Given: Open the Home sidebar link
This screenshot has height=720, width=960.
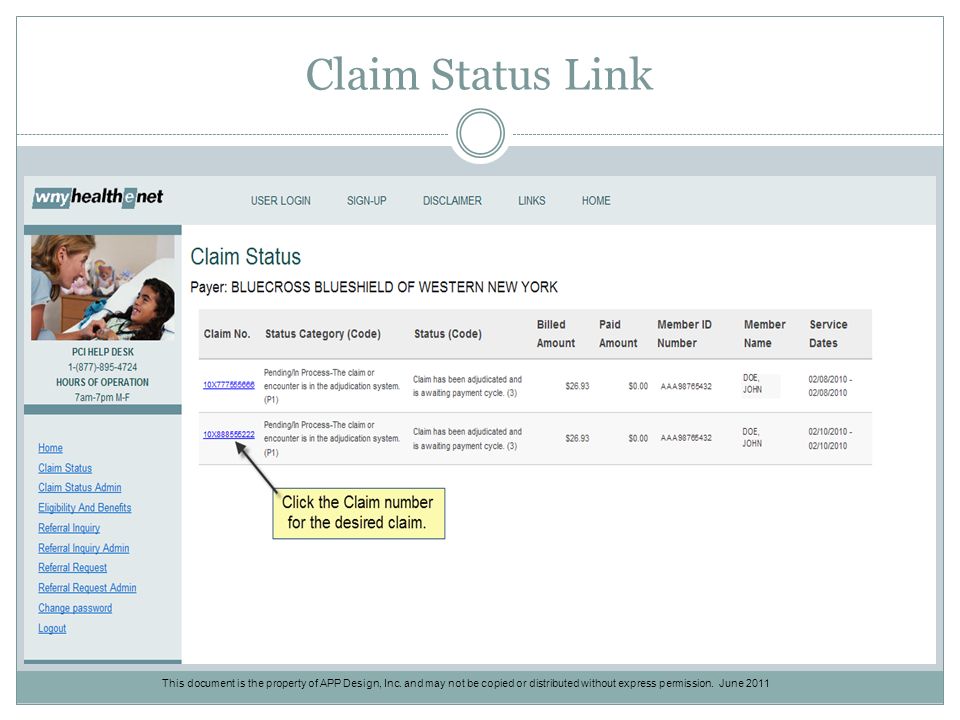Looking at the screenshot, I should [50, 448].
